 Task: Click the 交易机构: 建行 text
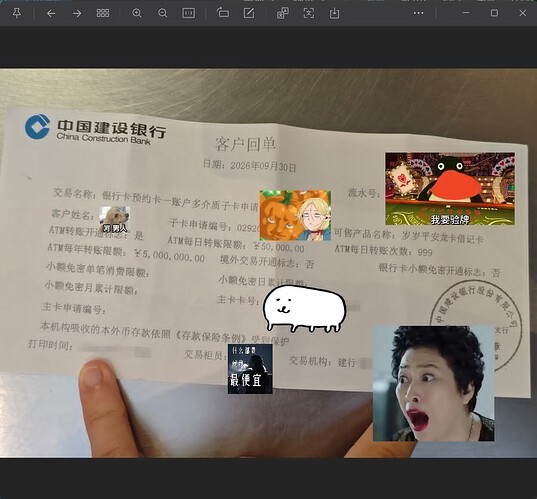coord(323,361)
